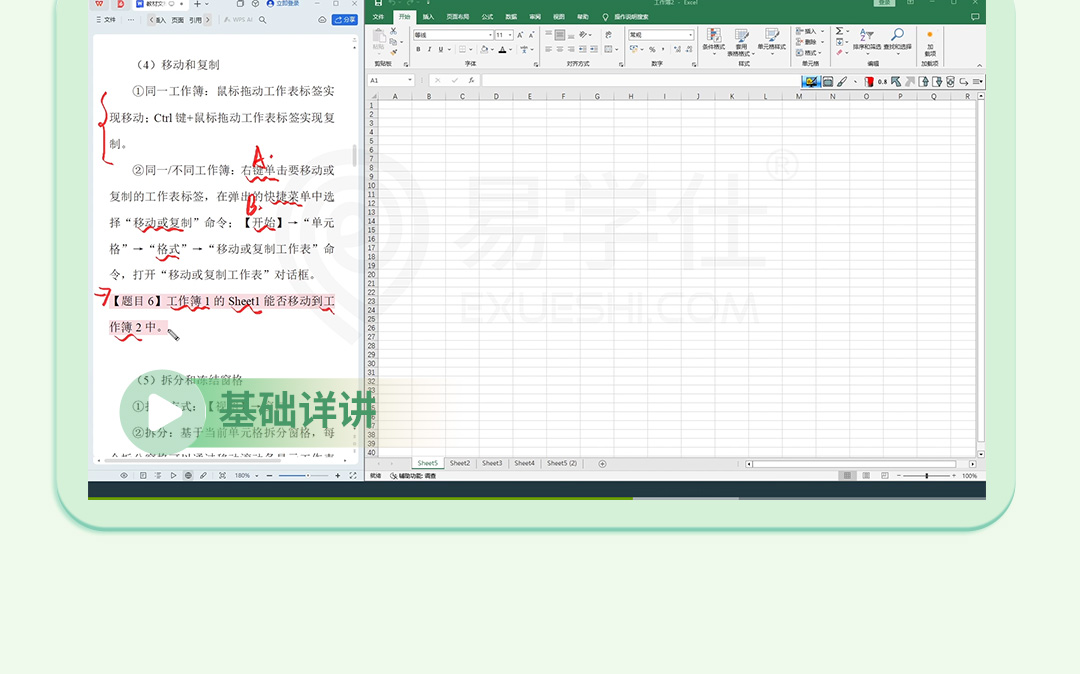Open Cell Styles gallery

[771, 40]
